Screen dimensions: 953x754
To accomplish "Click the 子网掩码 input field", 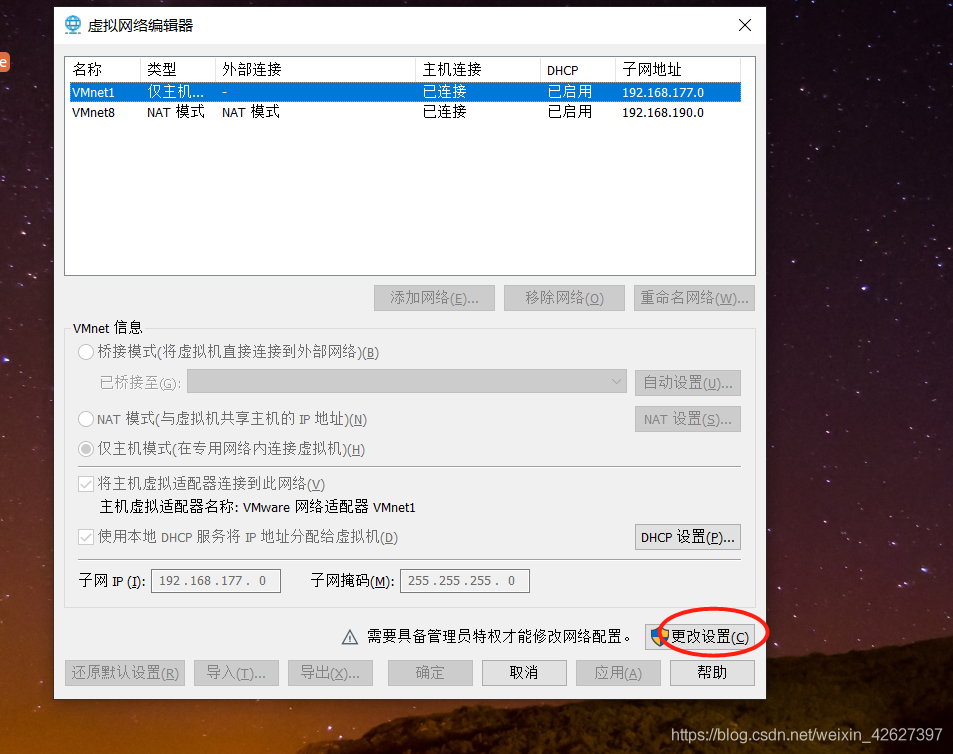I will 465,581.
